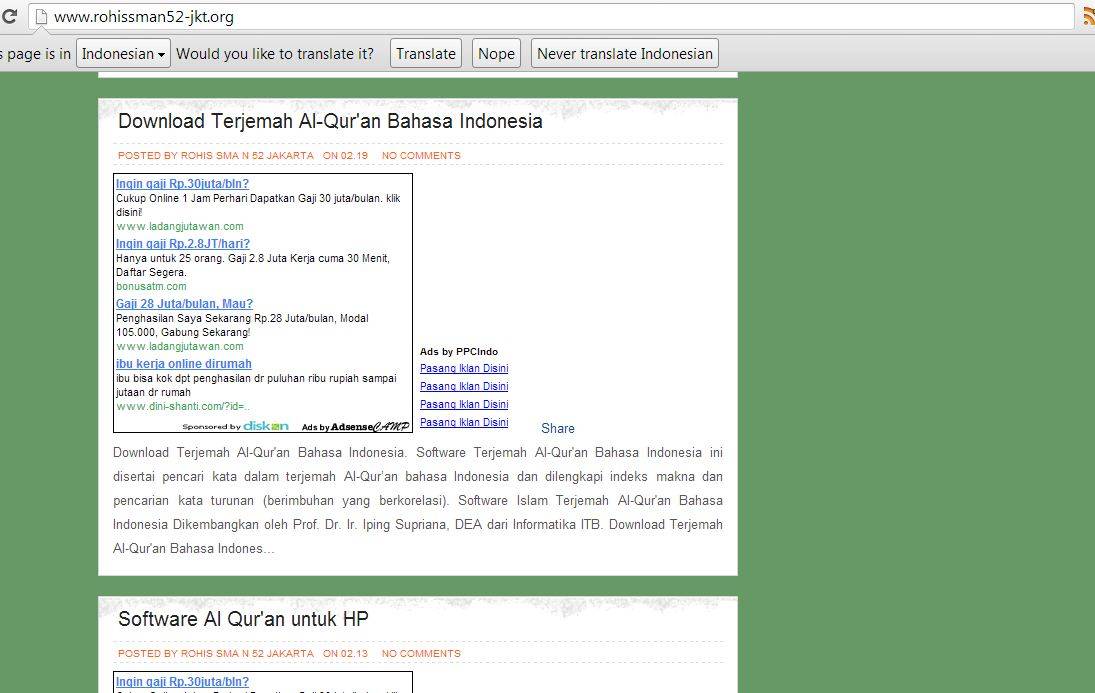The image size is (1095, 693).
Task: Open ad link ibu kerja online dirumah
Action: [184, 364]
